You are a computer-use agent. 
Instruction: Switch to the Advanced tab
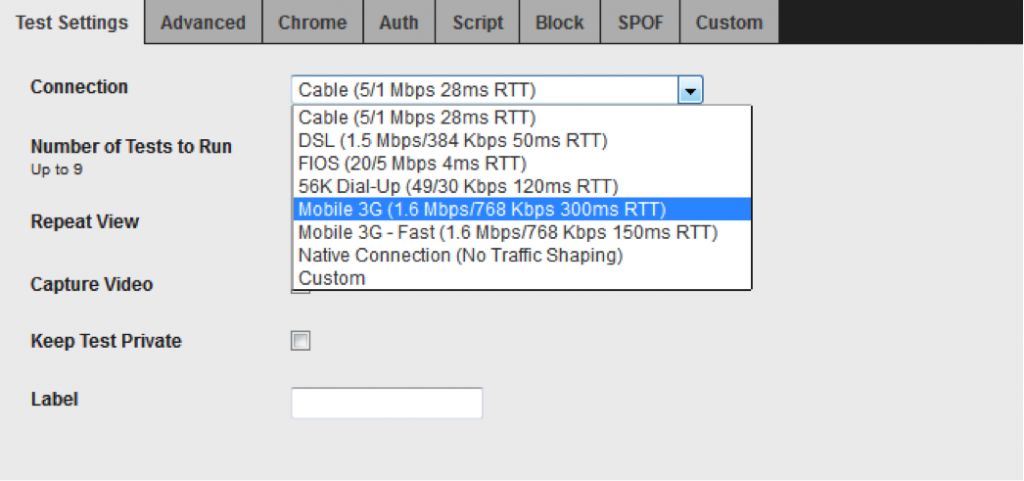pyautogui.click(x=203, y=22)
